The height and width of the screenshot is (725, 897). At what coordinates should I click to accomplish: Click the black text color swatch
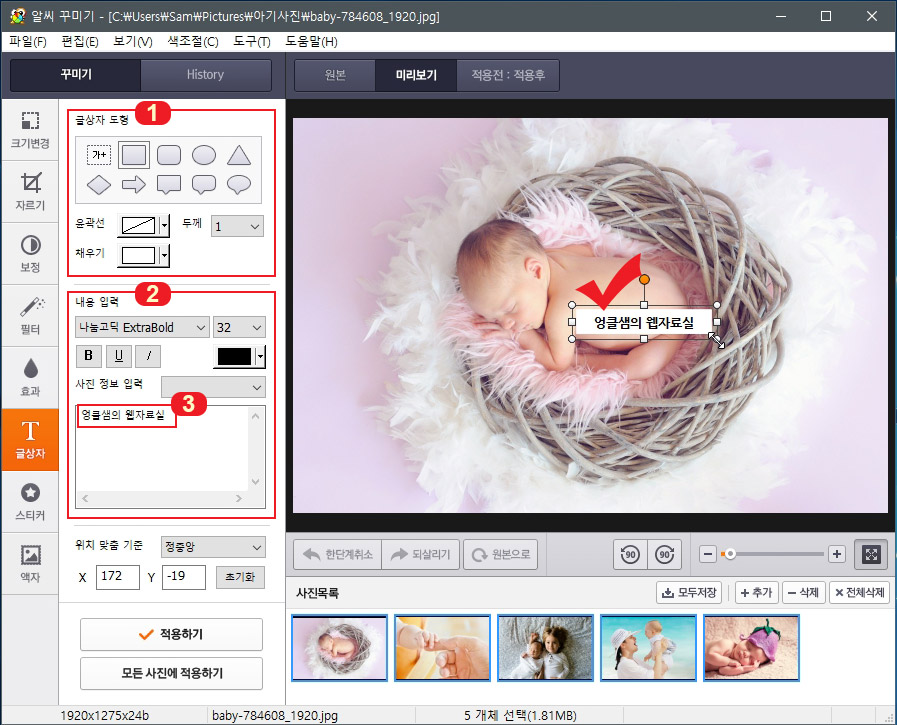tap(234, 356)
